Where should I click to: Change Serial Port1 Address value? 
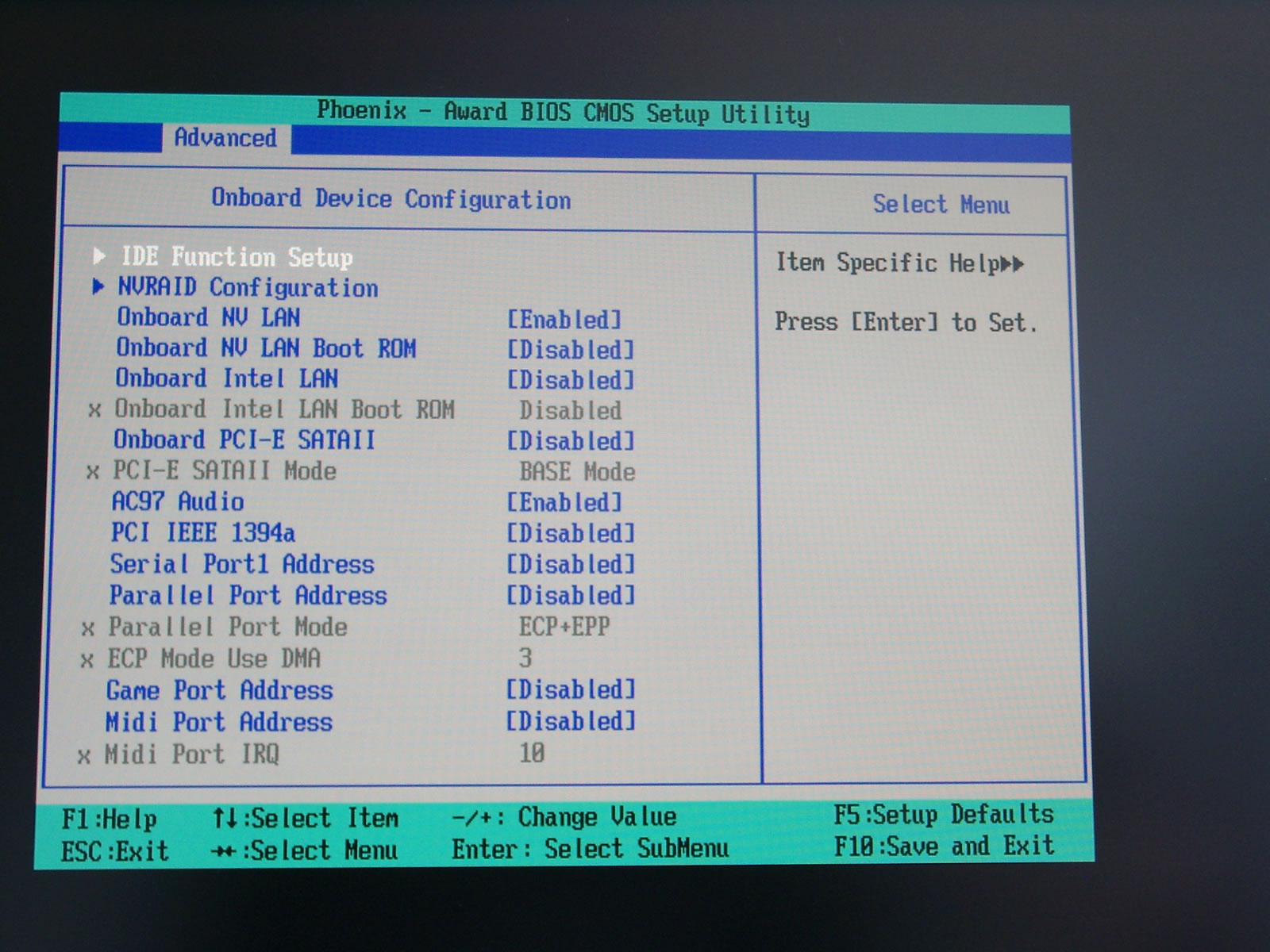click(571, 564)
